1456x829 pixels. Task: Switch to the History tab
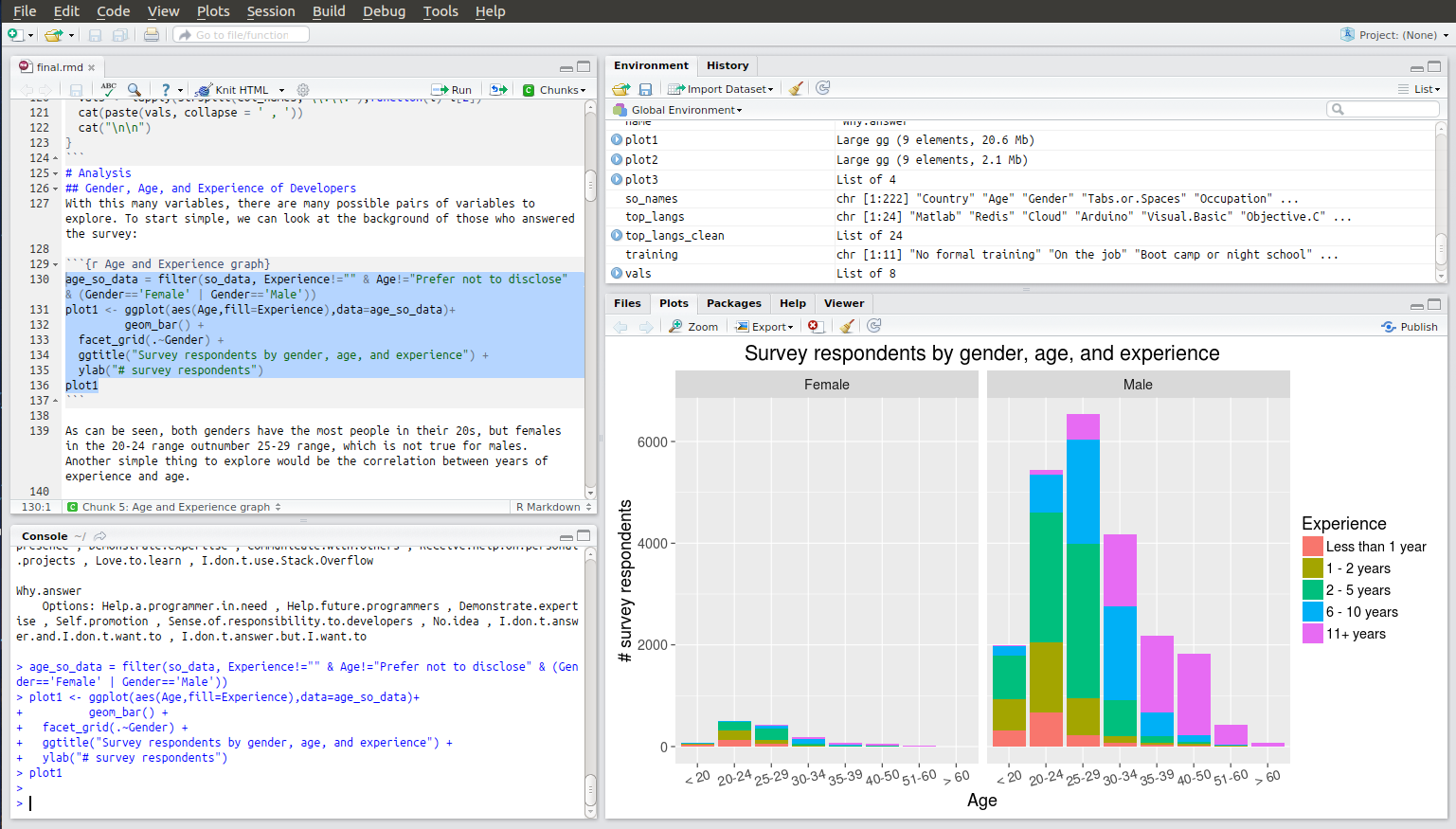(727, 65)
